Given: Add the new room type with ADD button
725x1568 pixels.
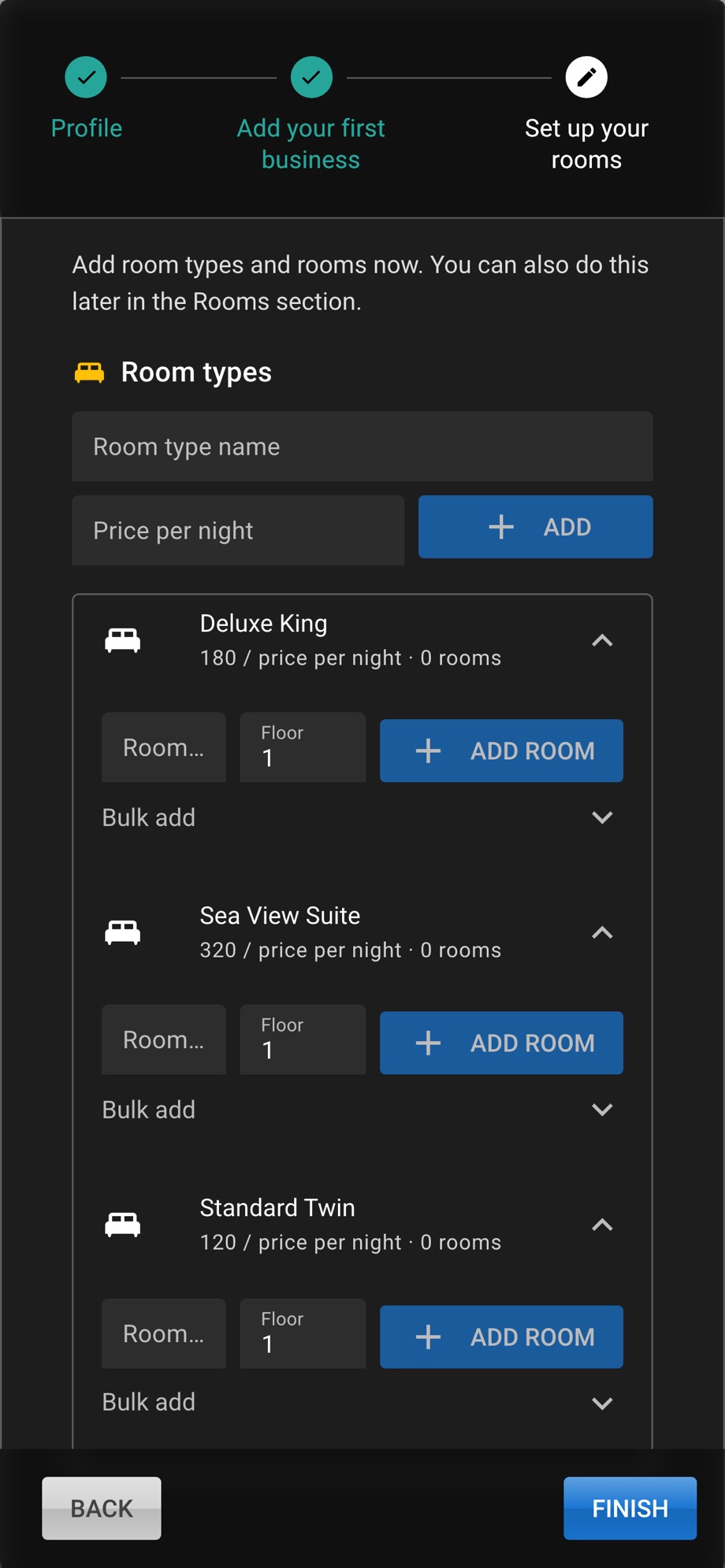Looking at the screenshot, I should (x=535, y=527).
